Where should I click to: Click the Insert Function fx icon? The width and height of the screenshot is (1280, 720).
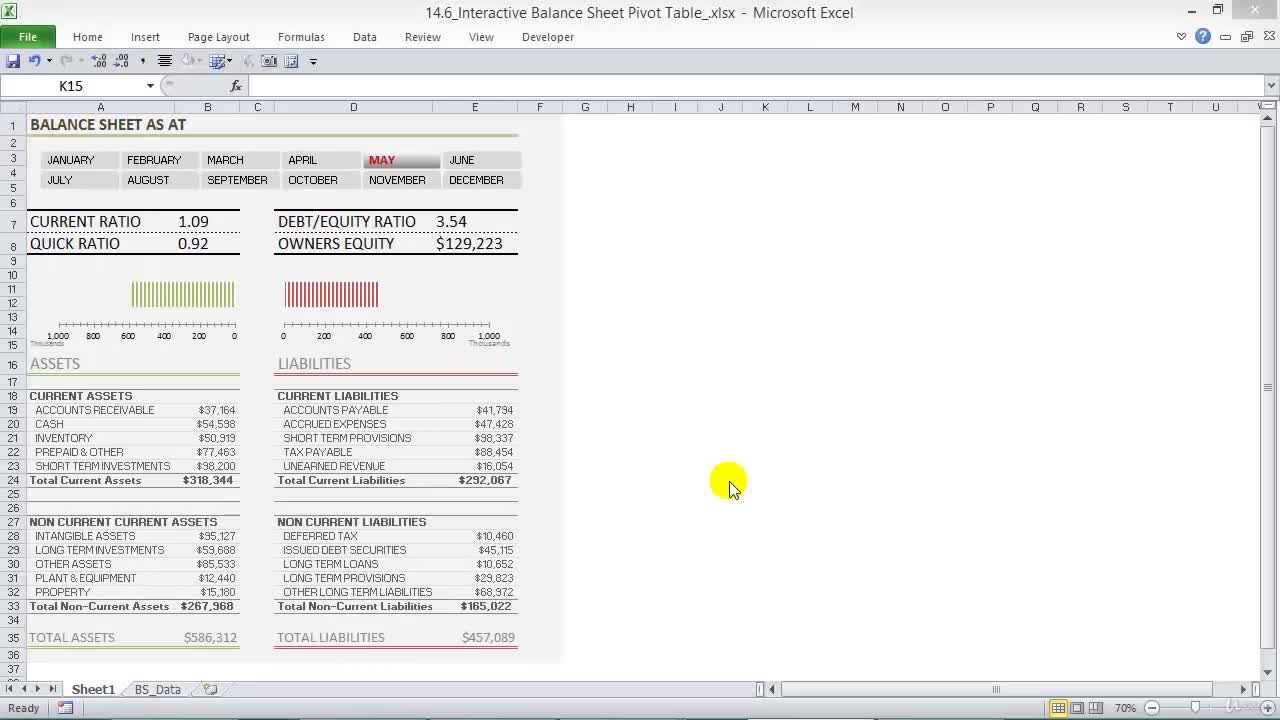[236, 86]
